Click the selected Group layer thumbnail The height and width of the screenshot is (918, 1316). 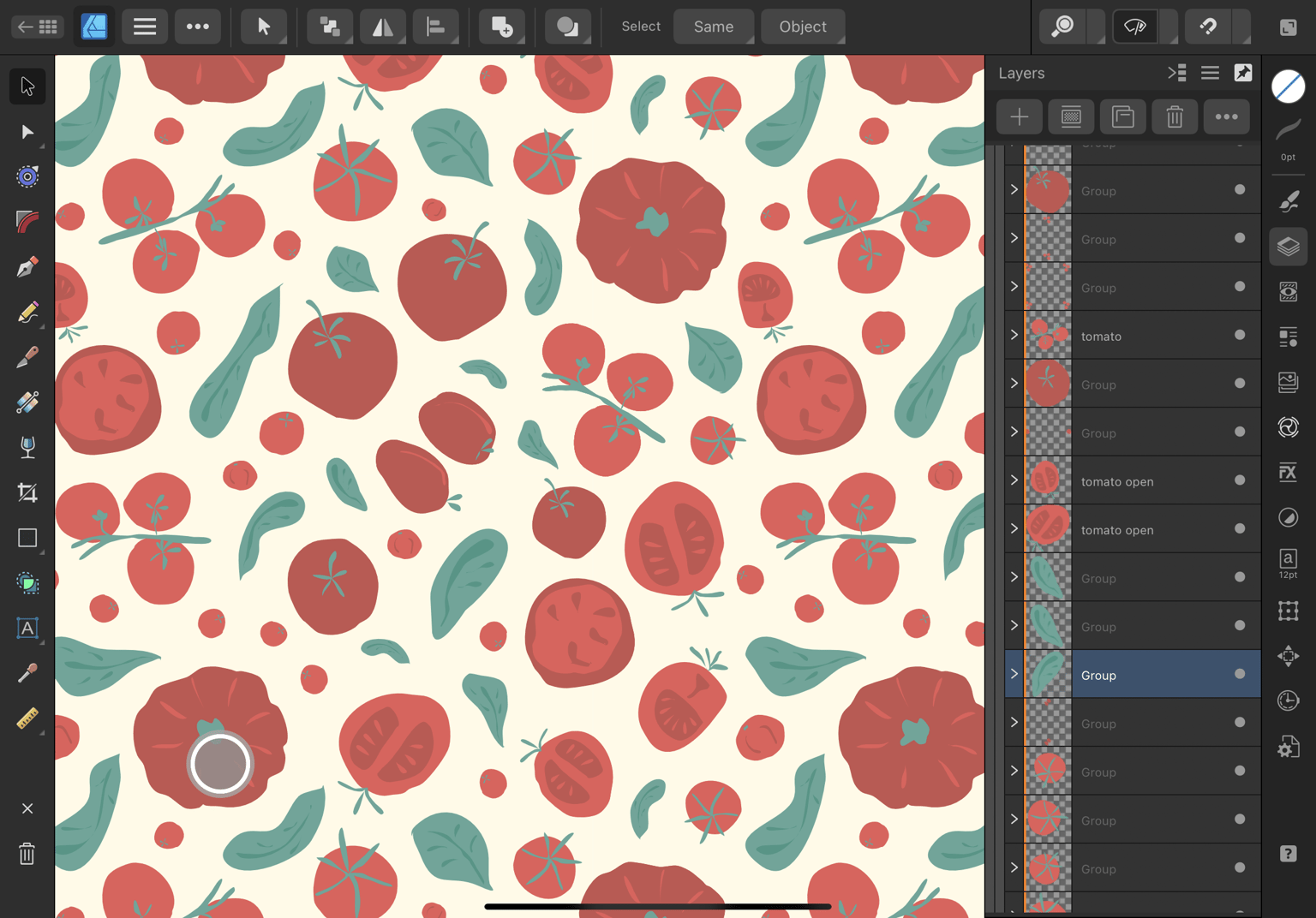tap(1049, 674)
